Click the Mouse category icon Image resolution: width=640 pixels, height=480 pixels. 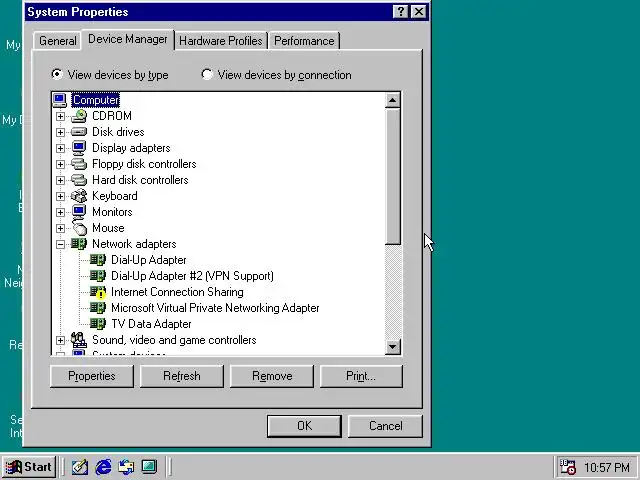coord(79,228)
